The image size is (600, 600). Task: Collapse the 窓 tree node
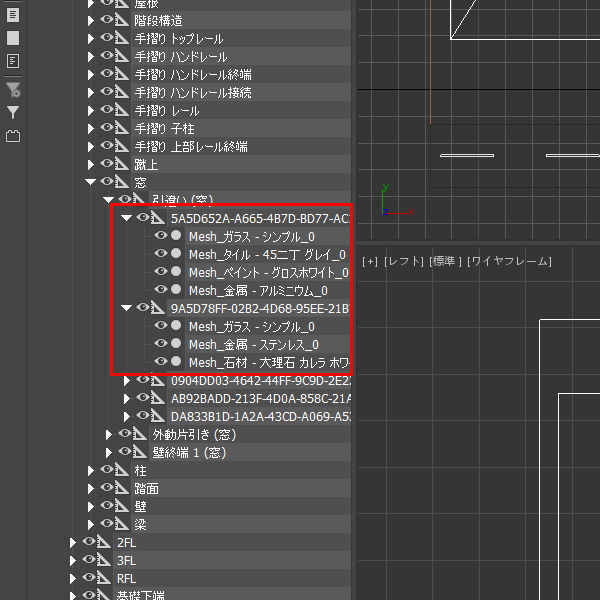tap(91, 182)
